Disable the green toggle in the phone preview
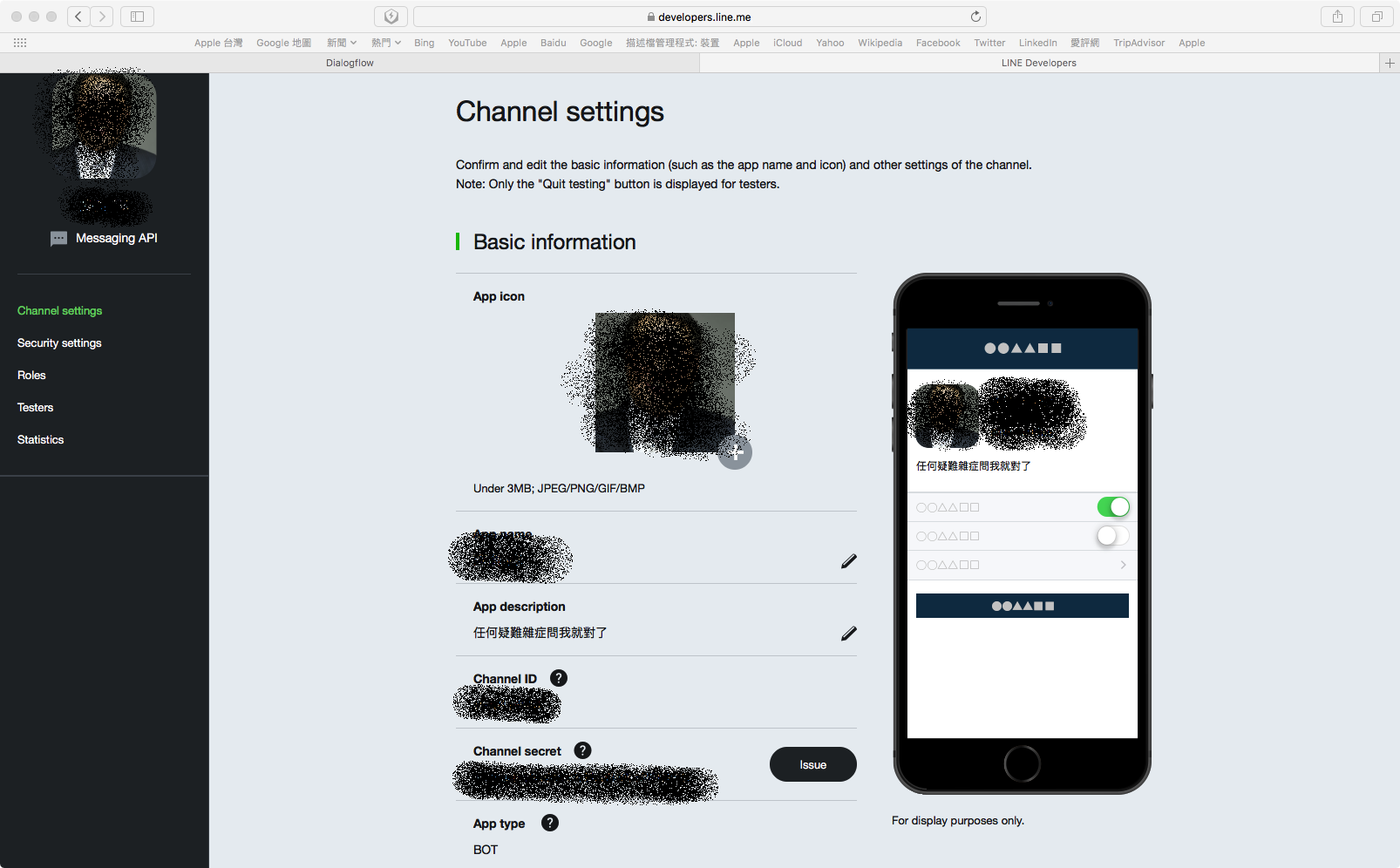 (1113, 506)
